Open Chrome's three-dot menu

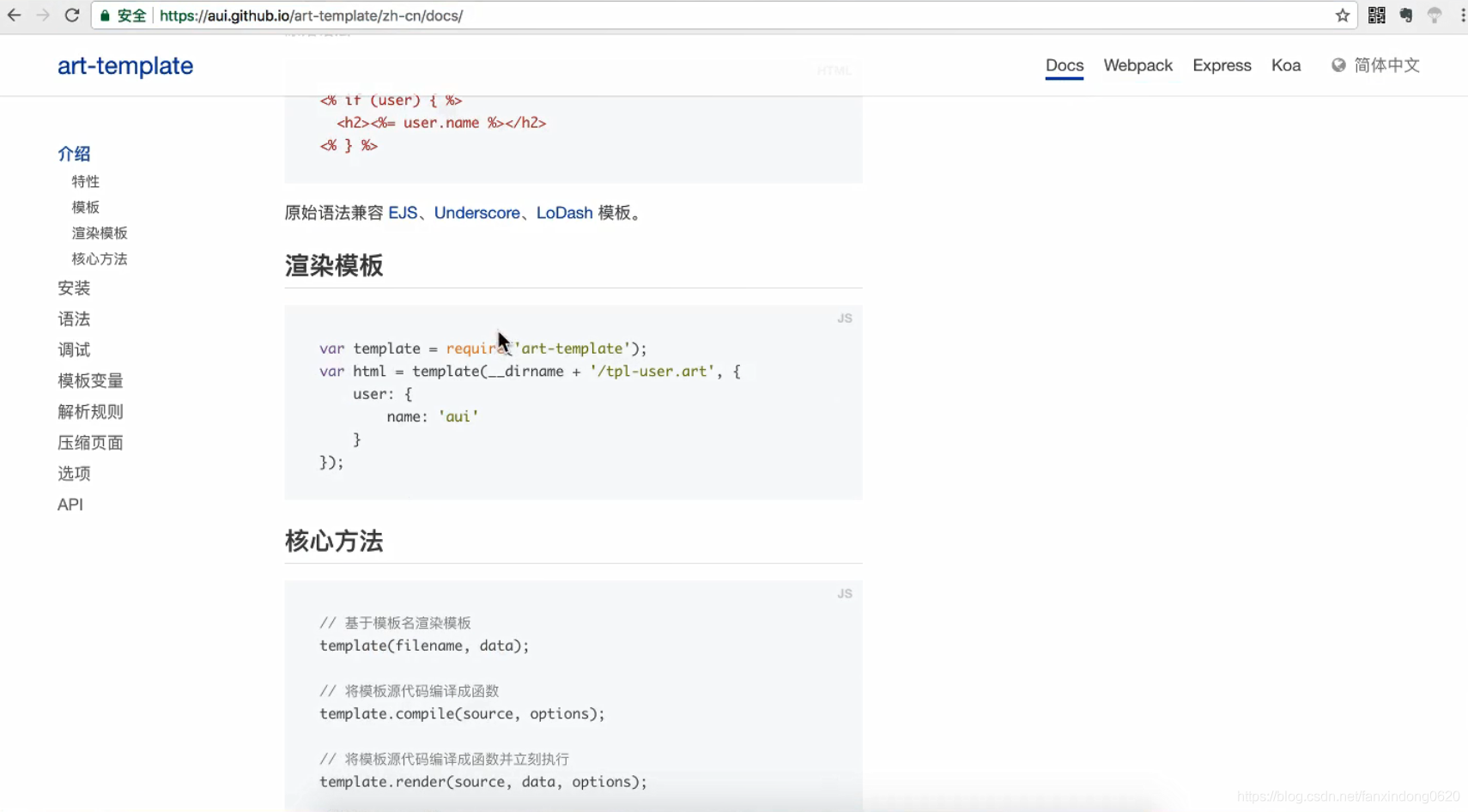pyautogui.click(x=1462, y=15)
